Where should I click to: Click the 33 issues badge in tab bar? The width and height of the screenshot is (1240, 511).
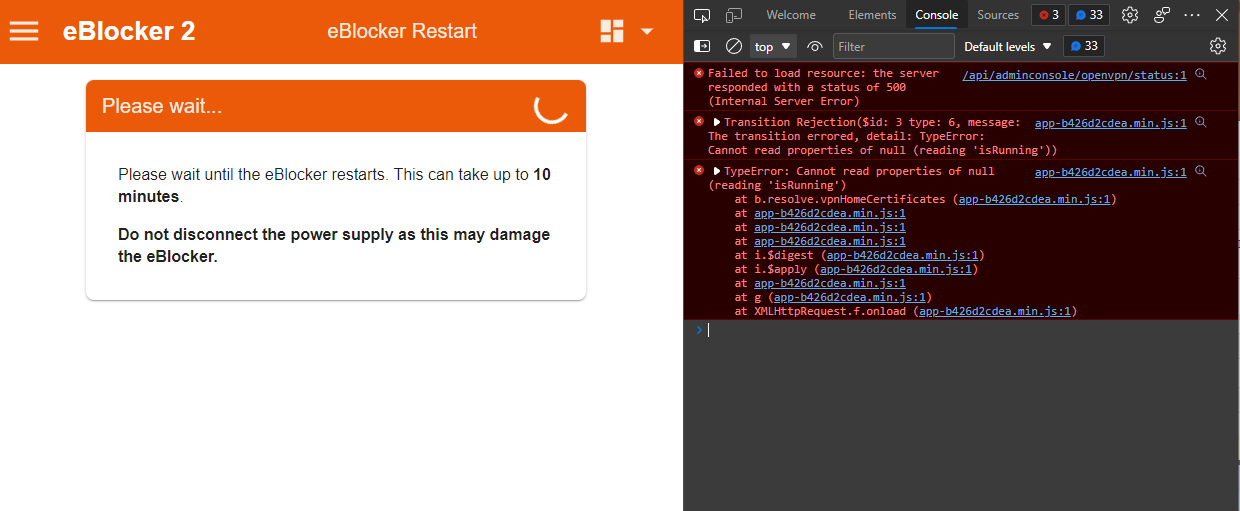[1088, 15]
